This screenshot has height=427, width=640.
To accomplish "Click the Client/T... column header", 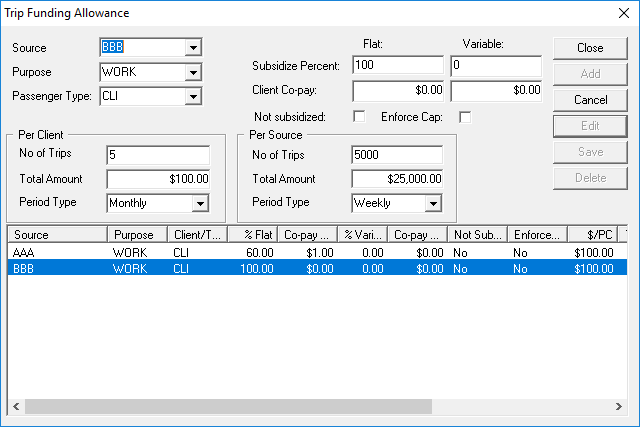I will 198,235.
